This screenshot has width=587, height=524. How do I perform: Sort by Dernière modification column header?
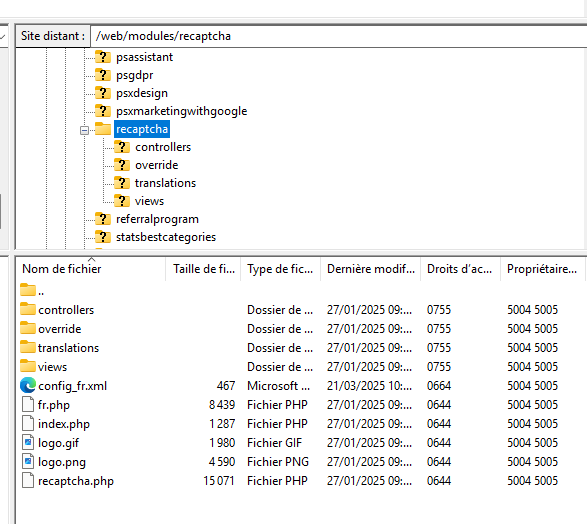pos(371,269)
